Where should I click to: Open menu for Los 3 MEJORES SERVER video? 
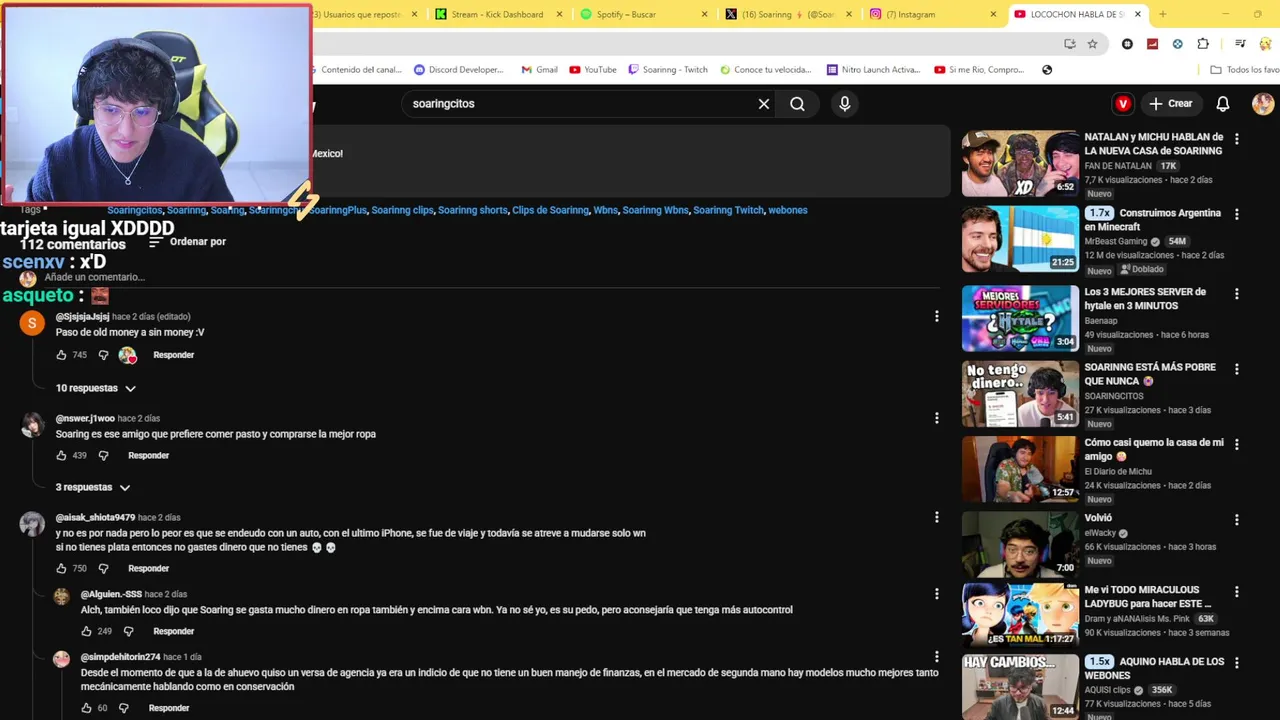coord(1237,294)
